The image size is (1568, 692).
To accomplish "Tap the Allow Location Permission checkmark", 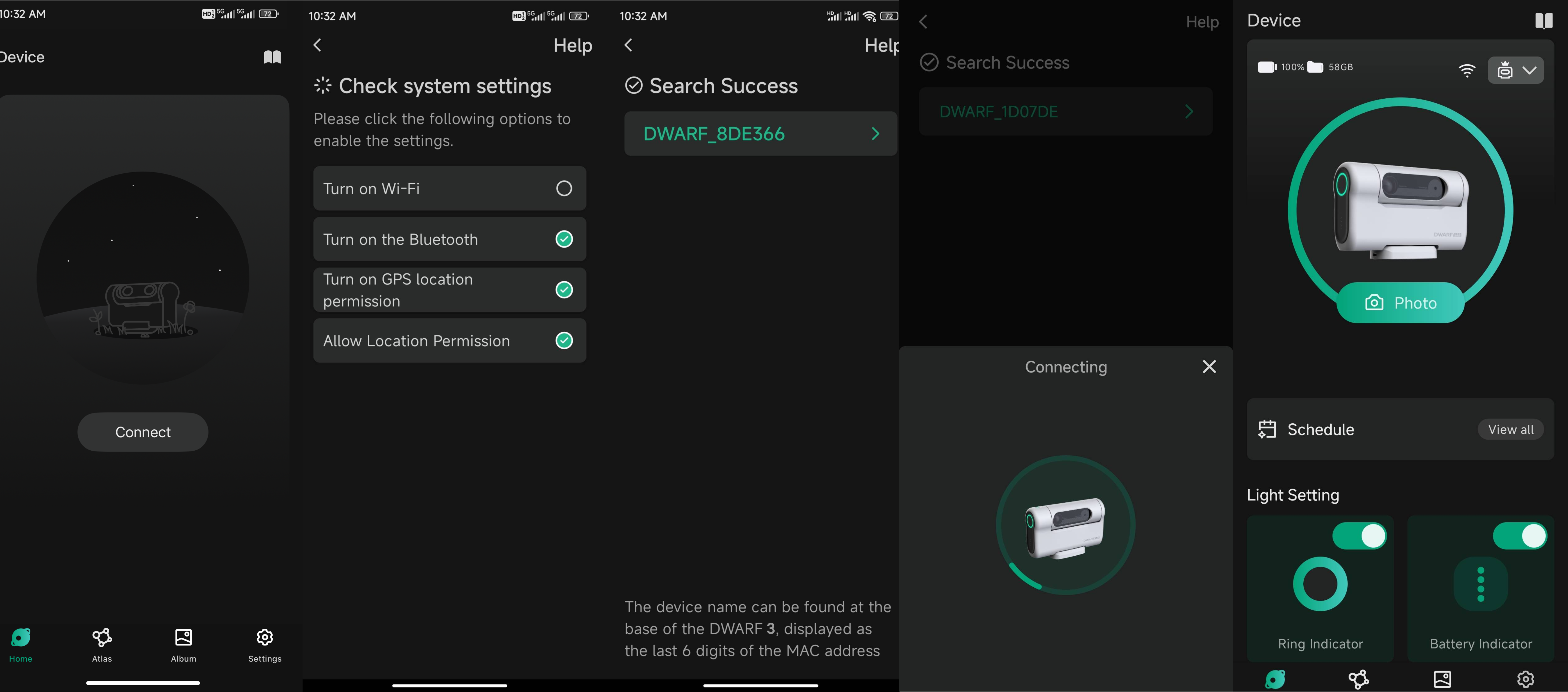I will click(x=564, y=340).
